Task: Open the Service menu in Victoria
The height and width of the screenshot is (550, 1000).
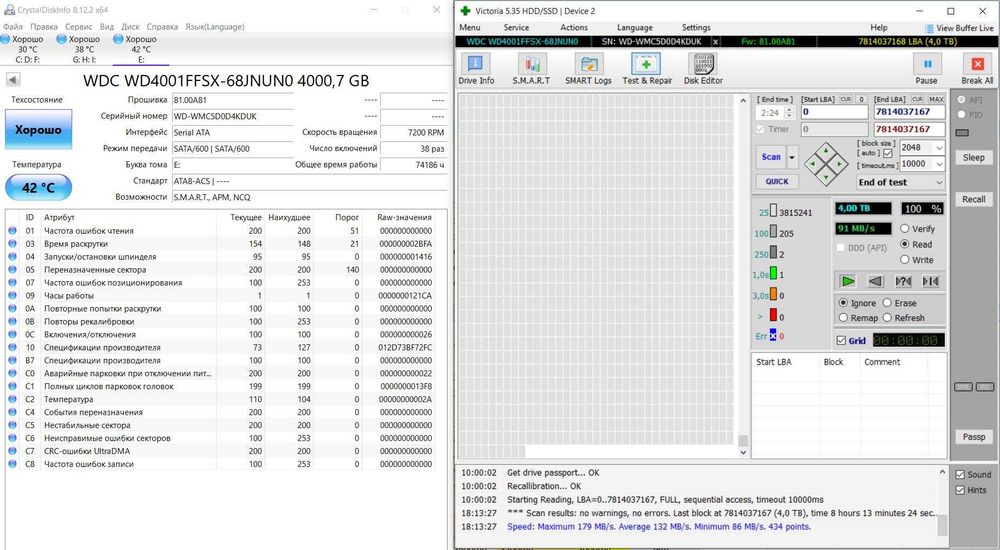Action: point(516,27)
